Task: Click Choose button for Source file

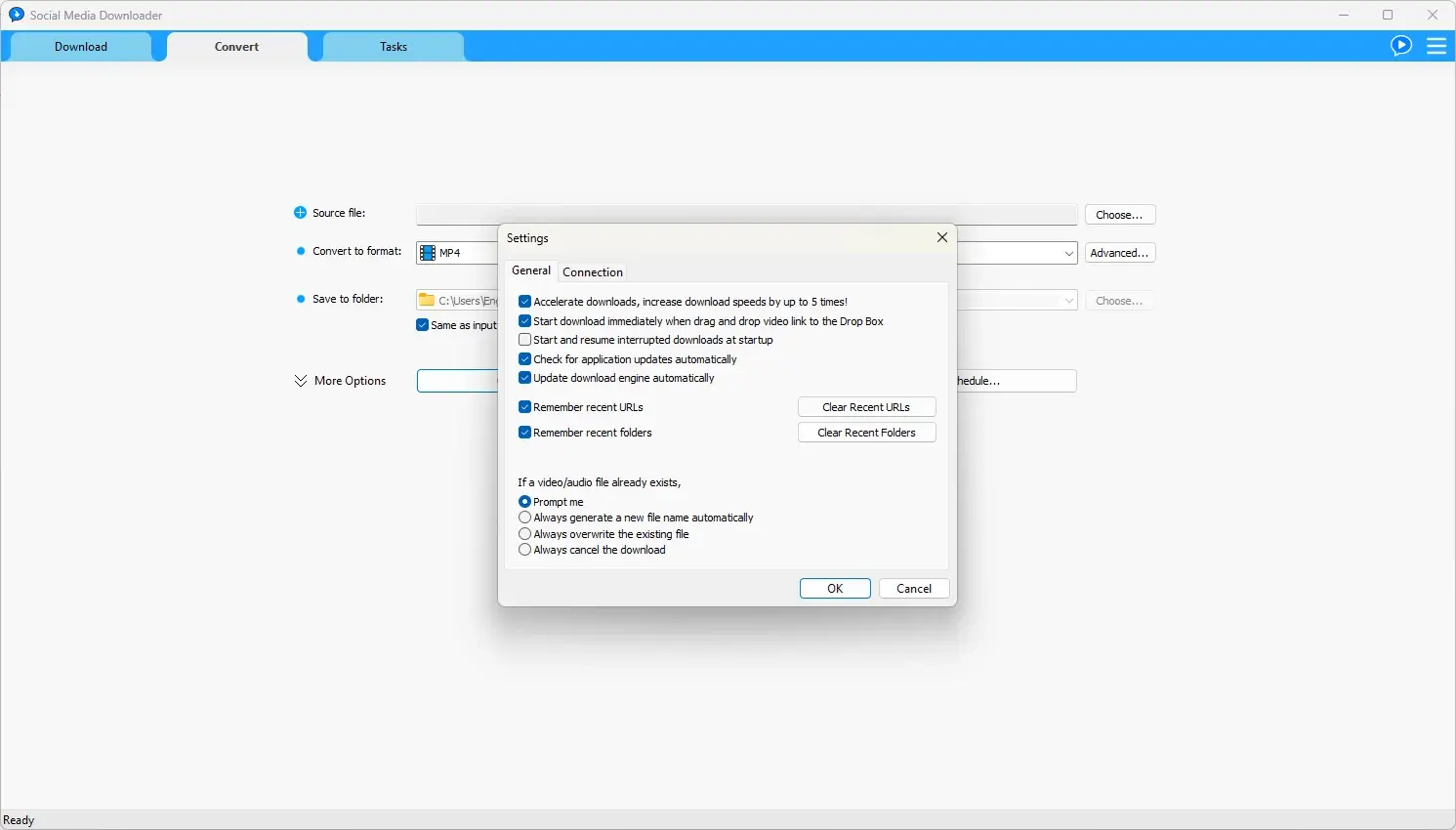Action: [1120, 215]
